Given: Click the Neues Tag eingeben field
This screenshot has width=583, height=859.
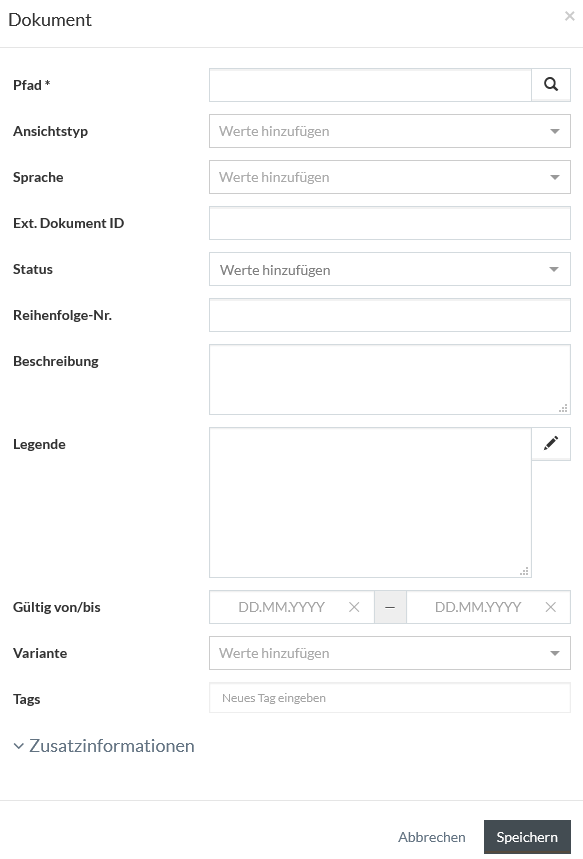Looking at the screenshot, I should tap(390, 698).
